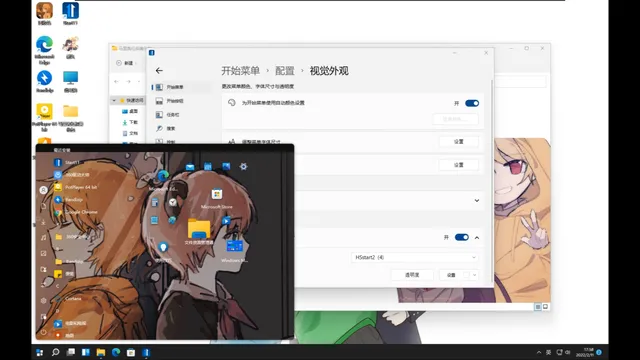Click 设置 button for menu font size
The width and height of the screenshot is (640, 360).
459,142
